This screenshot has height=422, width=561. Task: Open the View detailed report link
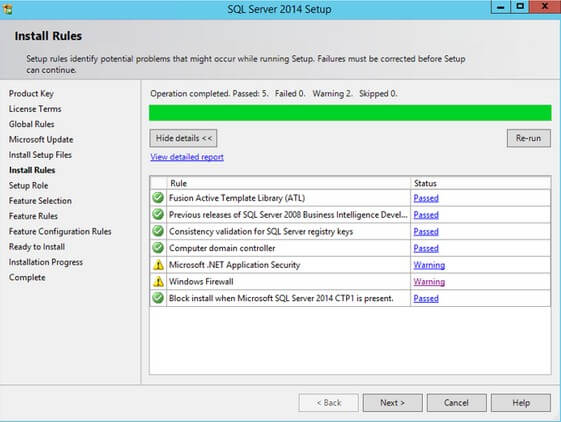187,157
